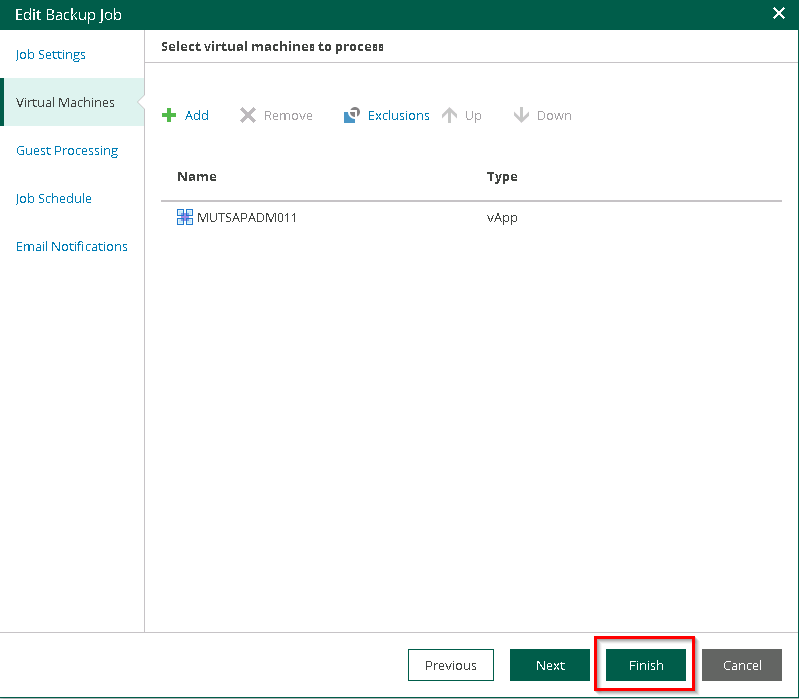This screenshot has height=699, width=799.
Task: Move the item down with Down arrow
Action: 521,116
